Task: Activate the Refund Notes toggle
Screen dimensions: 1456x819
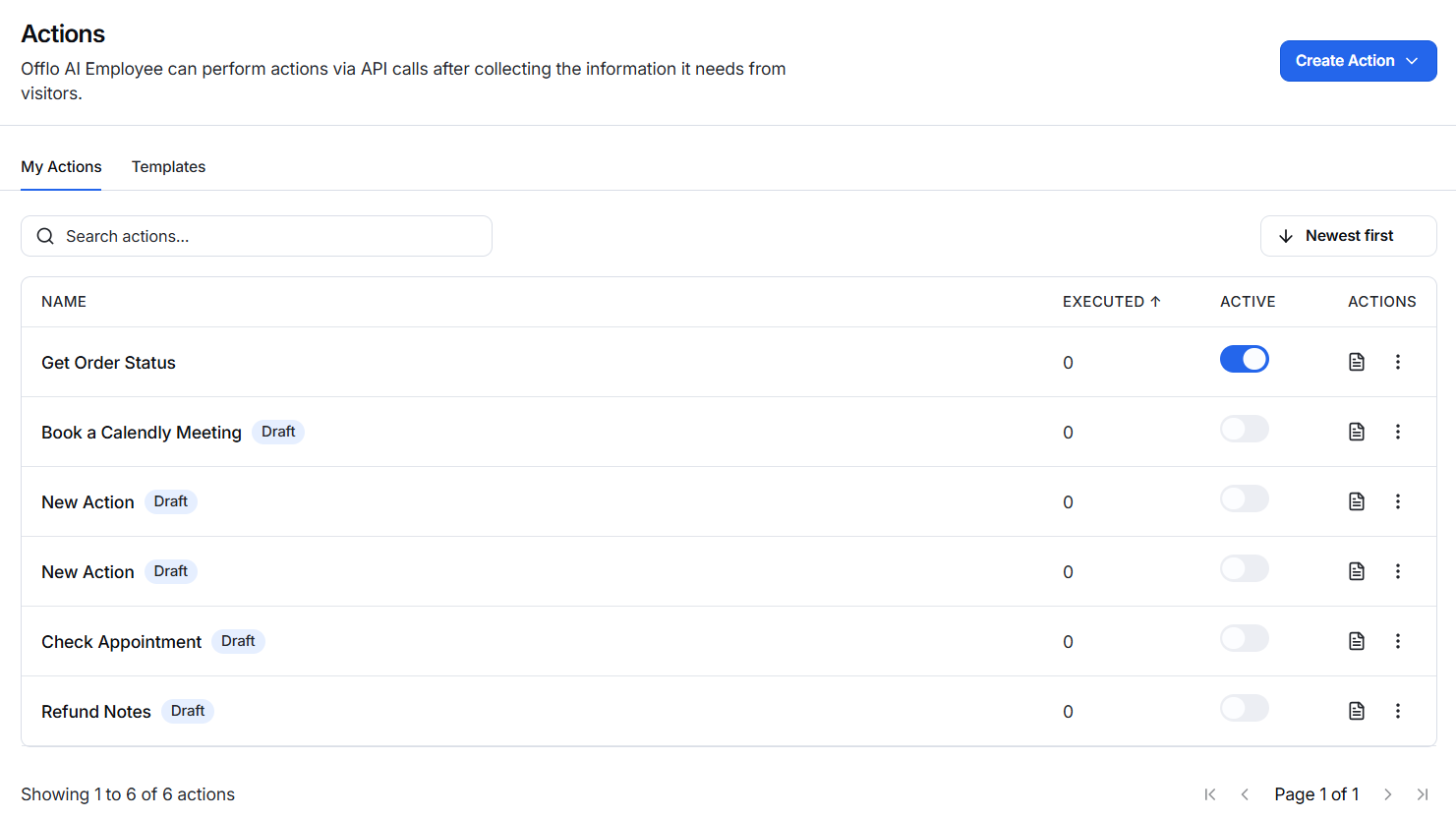Action: pyautogui.click(x=1245, y=708)
